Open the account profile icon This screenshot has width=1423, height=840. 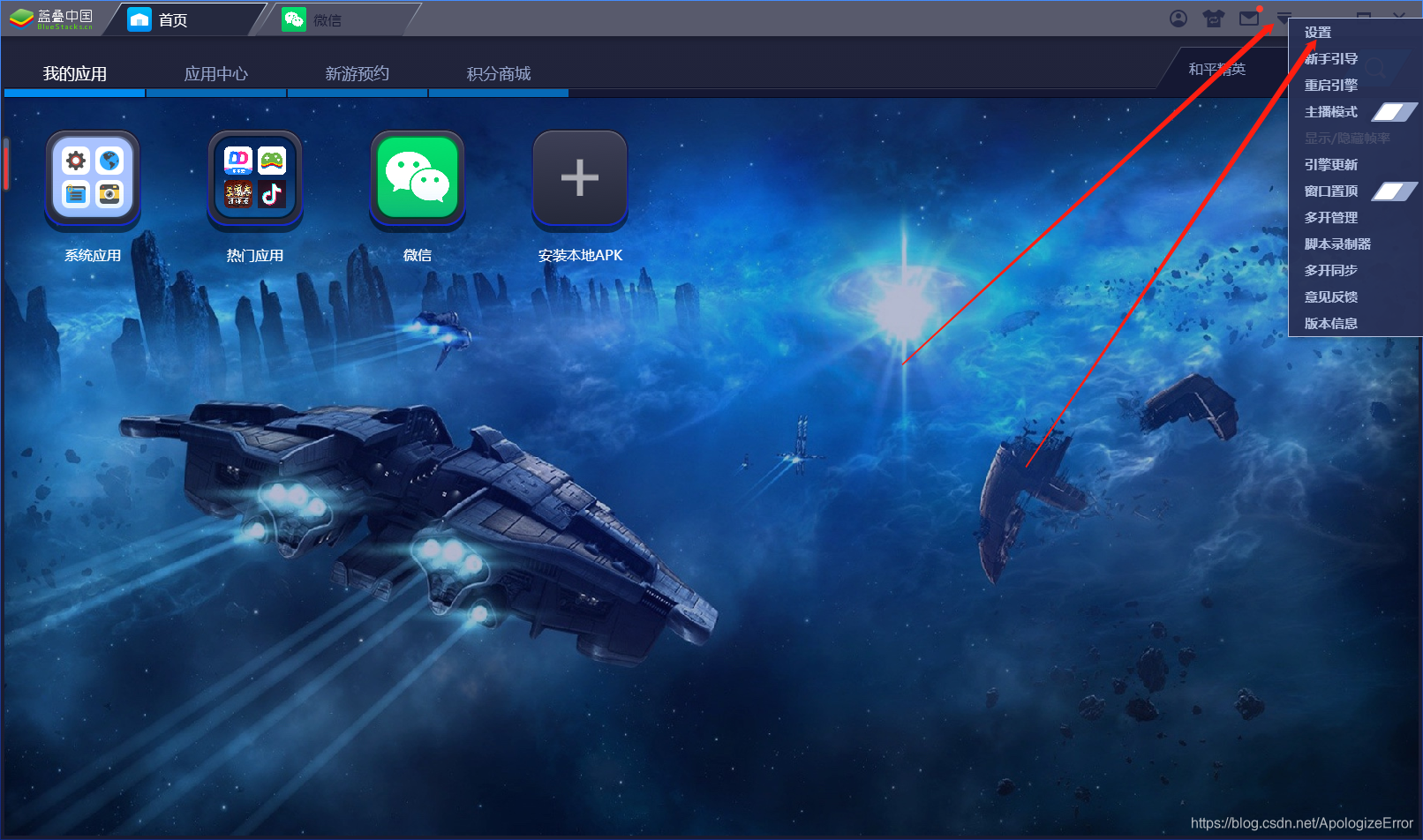point(1178,19)
